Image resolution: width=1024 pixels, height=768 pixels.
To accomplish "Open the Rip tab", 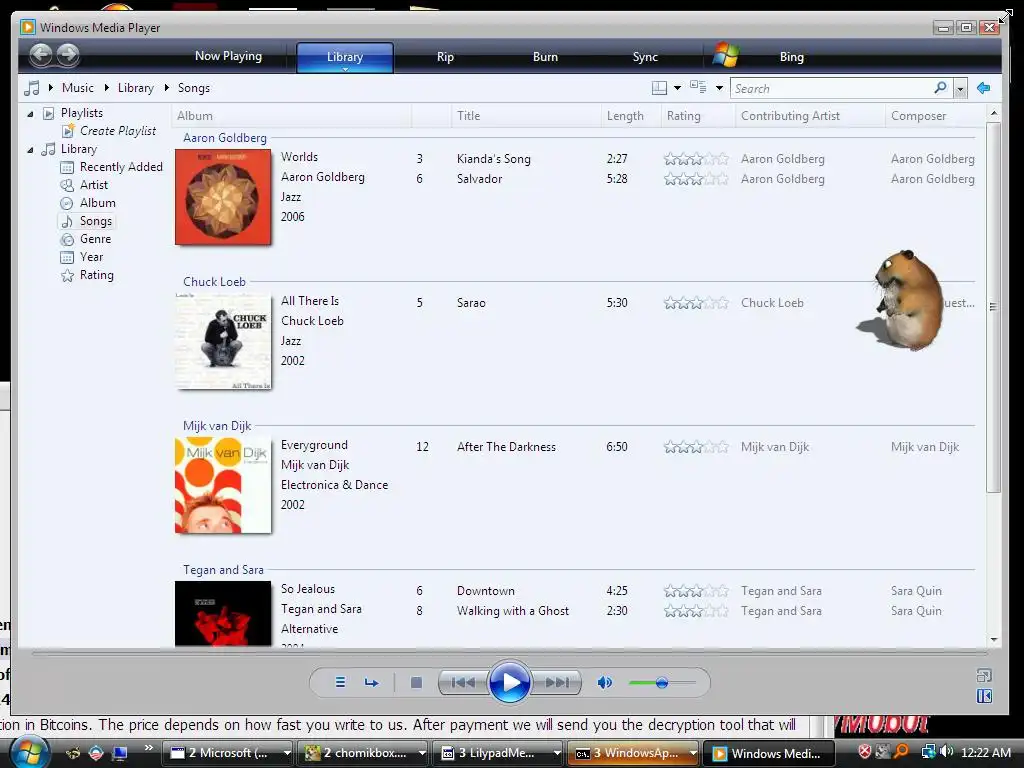I will pos(445,57).
